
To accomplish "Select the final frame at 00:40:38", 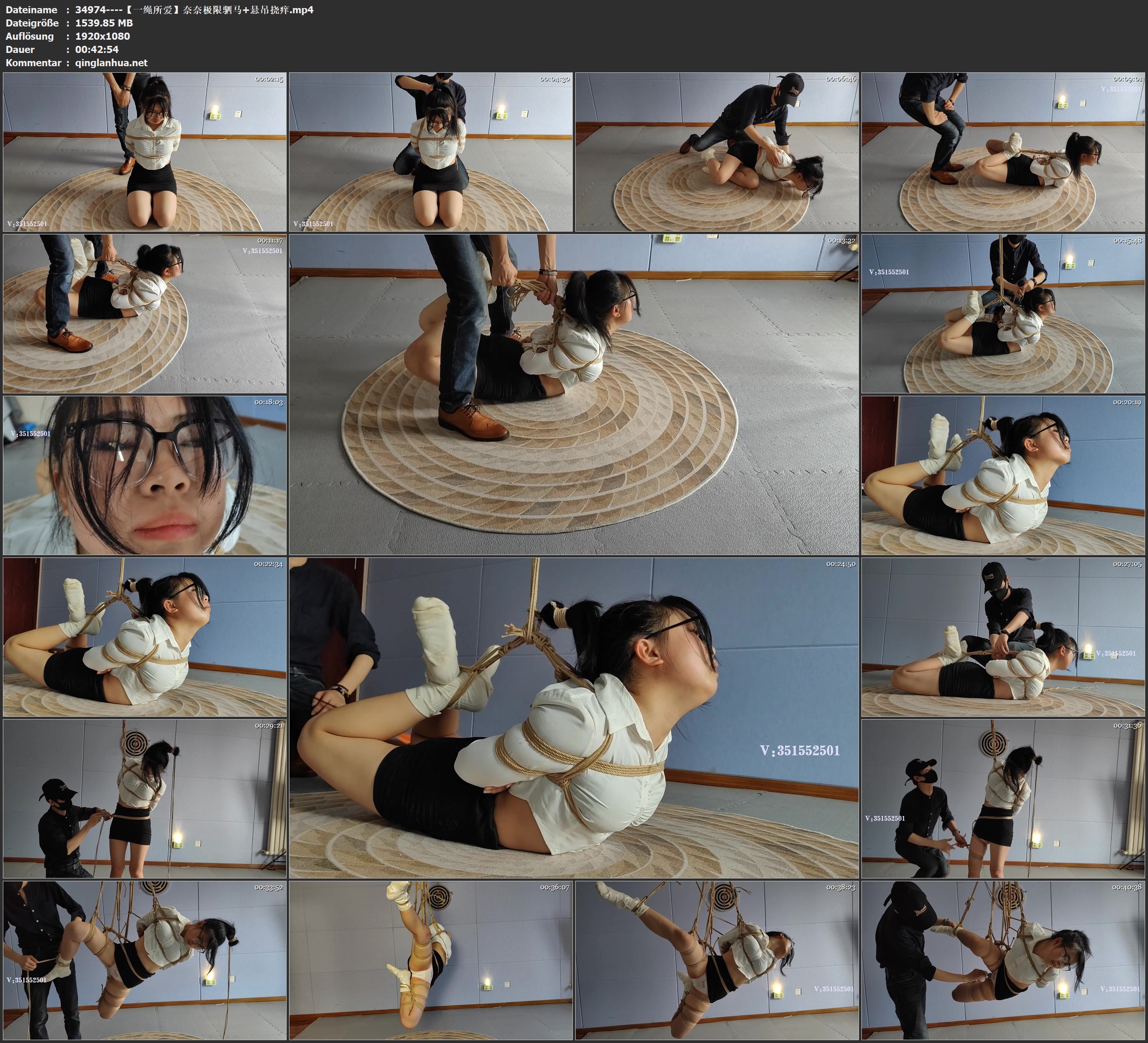I will (x=1003, y=960).
